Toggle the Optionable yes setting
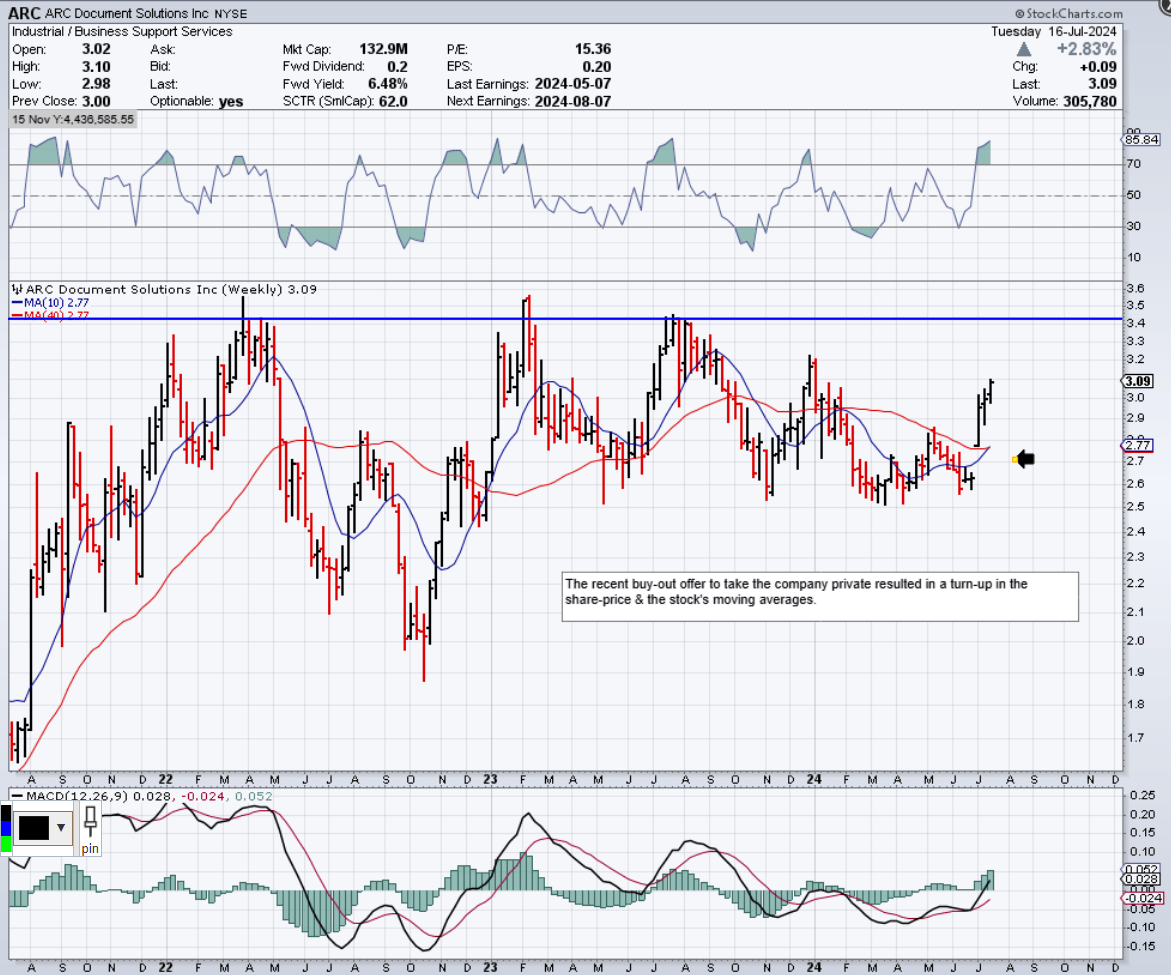This screenshot has width=1171, height=975. click(x=229, y=101)
